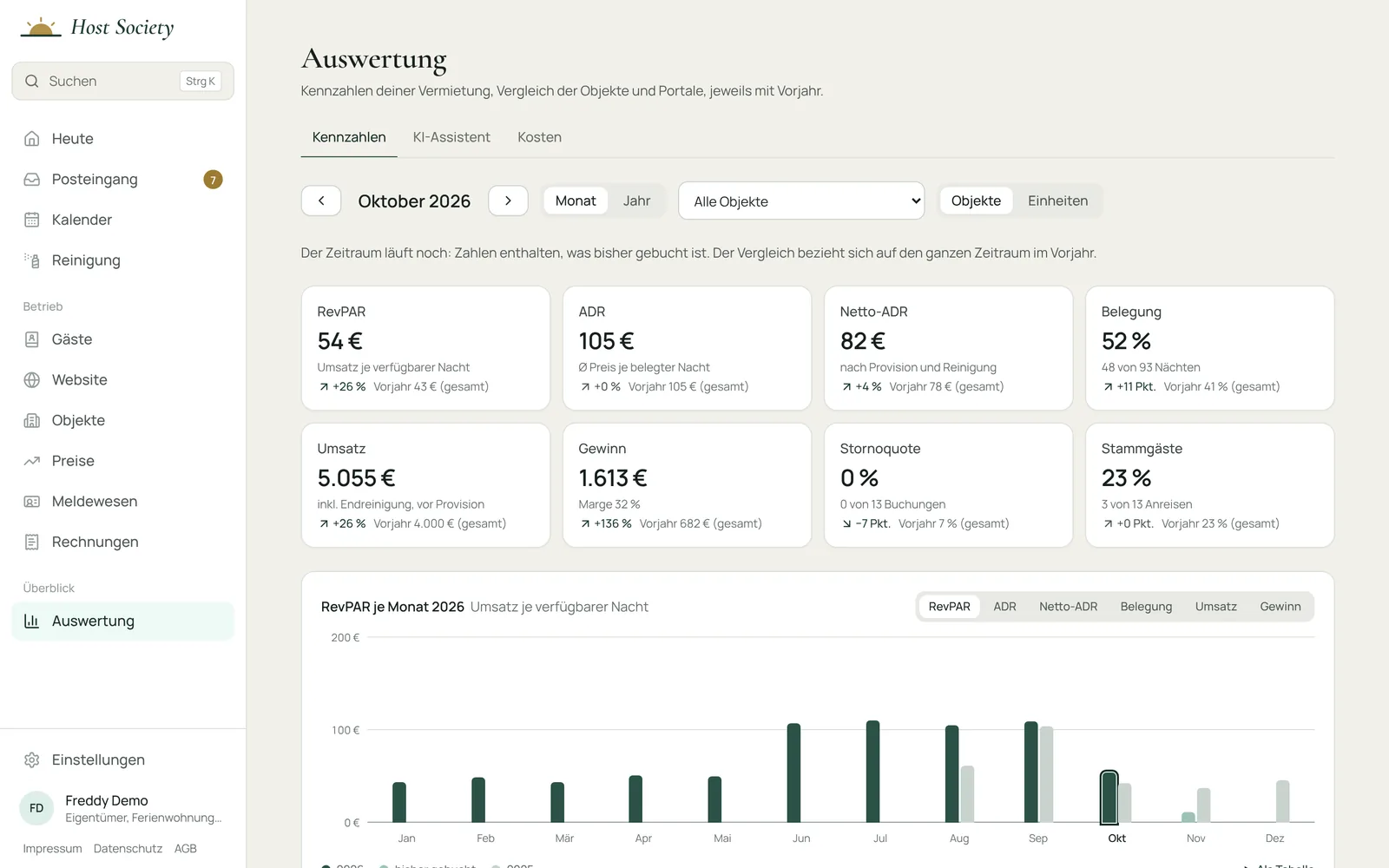Select the Einheiten grouping toggle
Screen dimensions: 1389x868
[x=1057, y=201]
